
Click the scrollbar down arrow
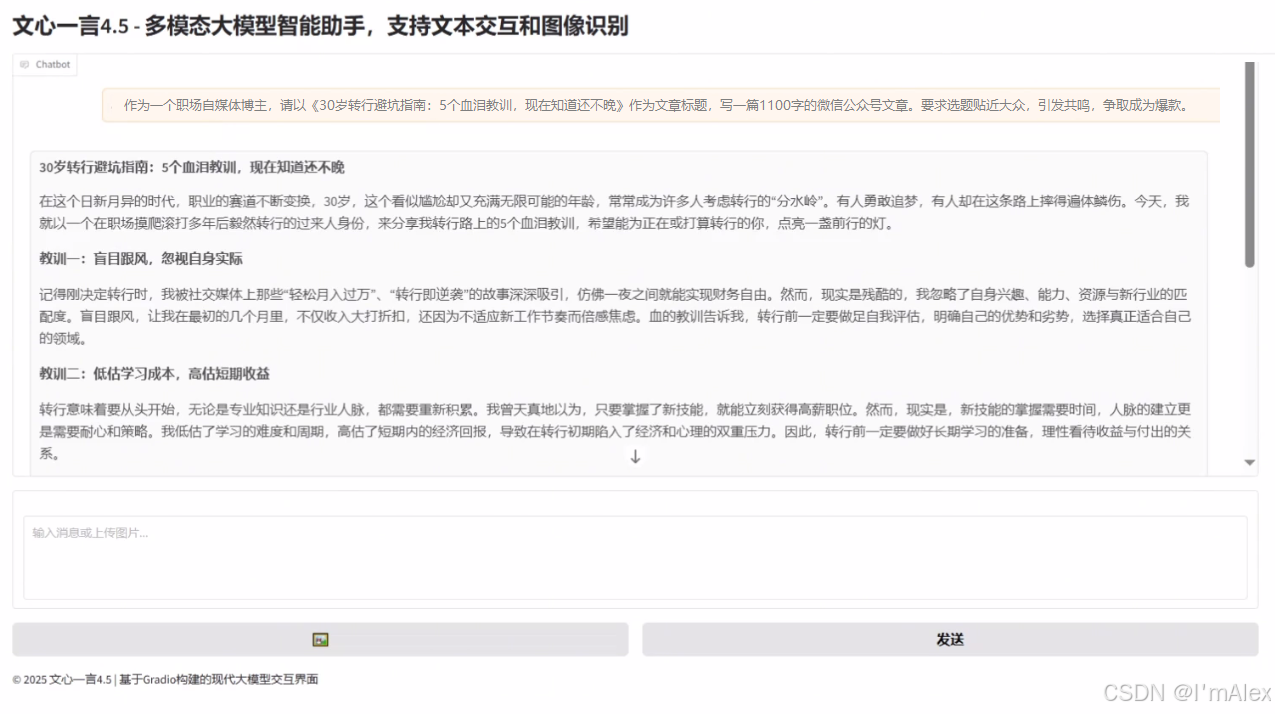1249,462
